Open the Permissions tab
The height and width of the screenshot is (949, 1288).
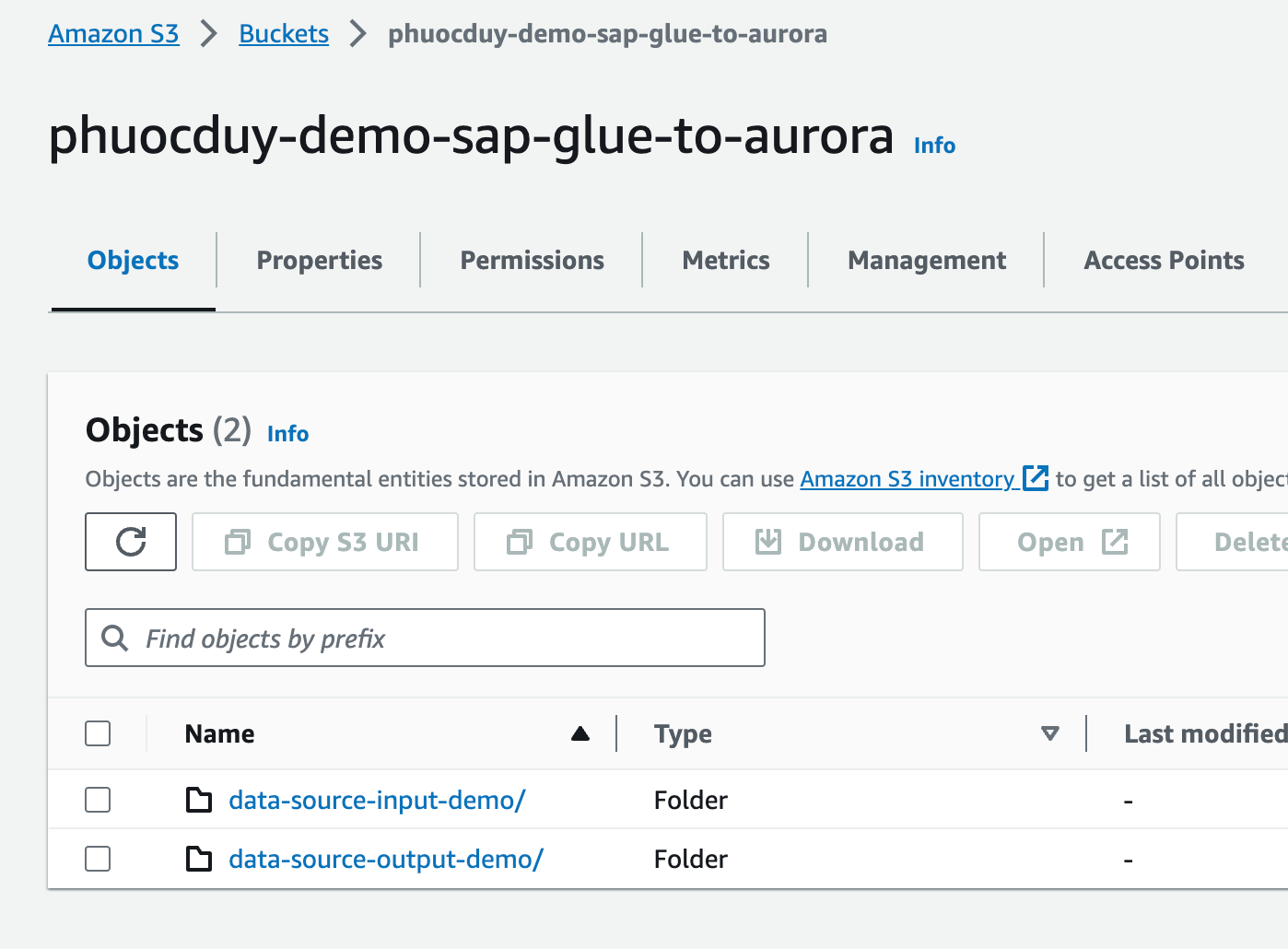pos(532,261)
